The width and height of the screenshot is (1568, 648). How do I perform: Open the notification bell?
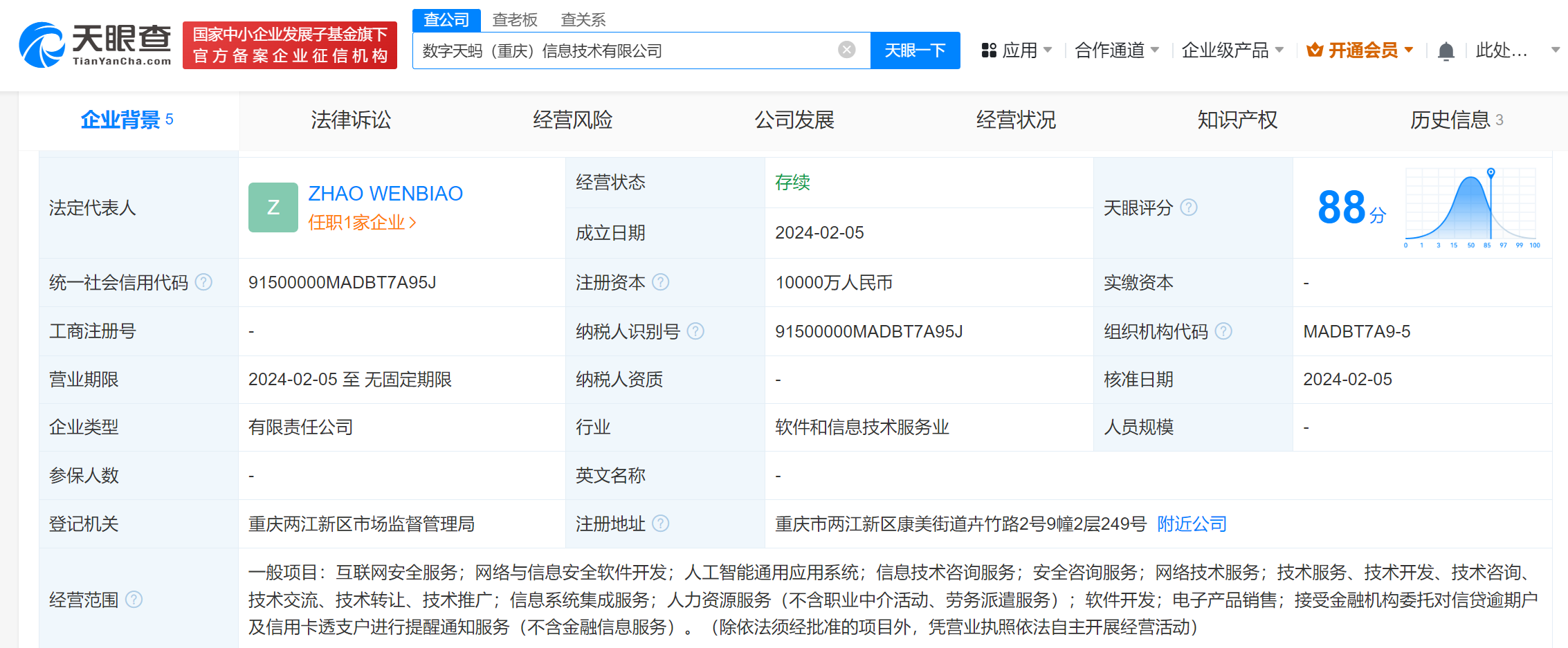click(x=1446, y=51)
